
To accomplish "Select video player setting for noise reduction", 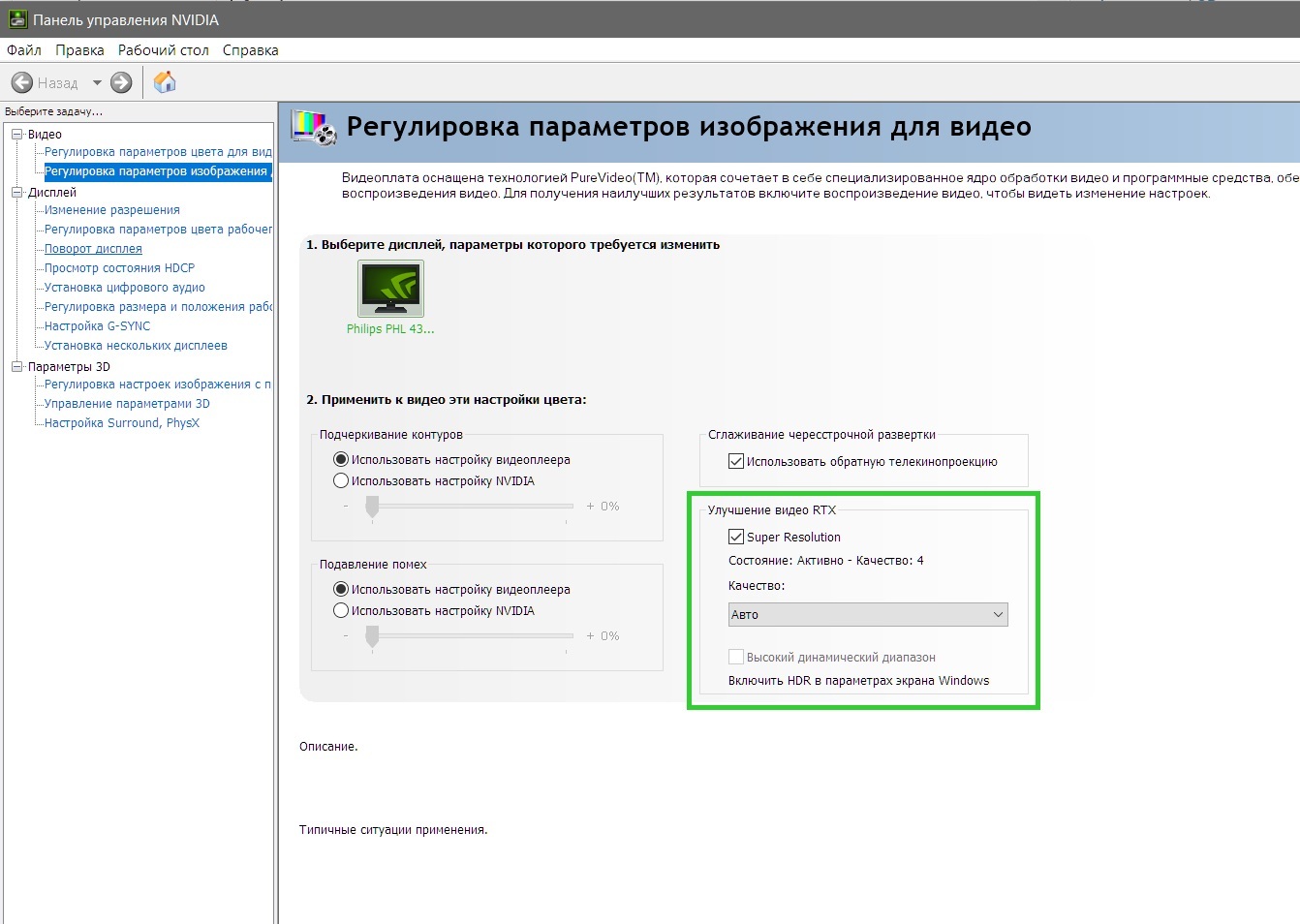I will pyautogui.click(x=341, y=590).
